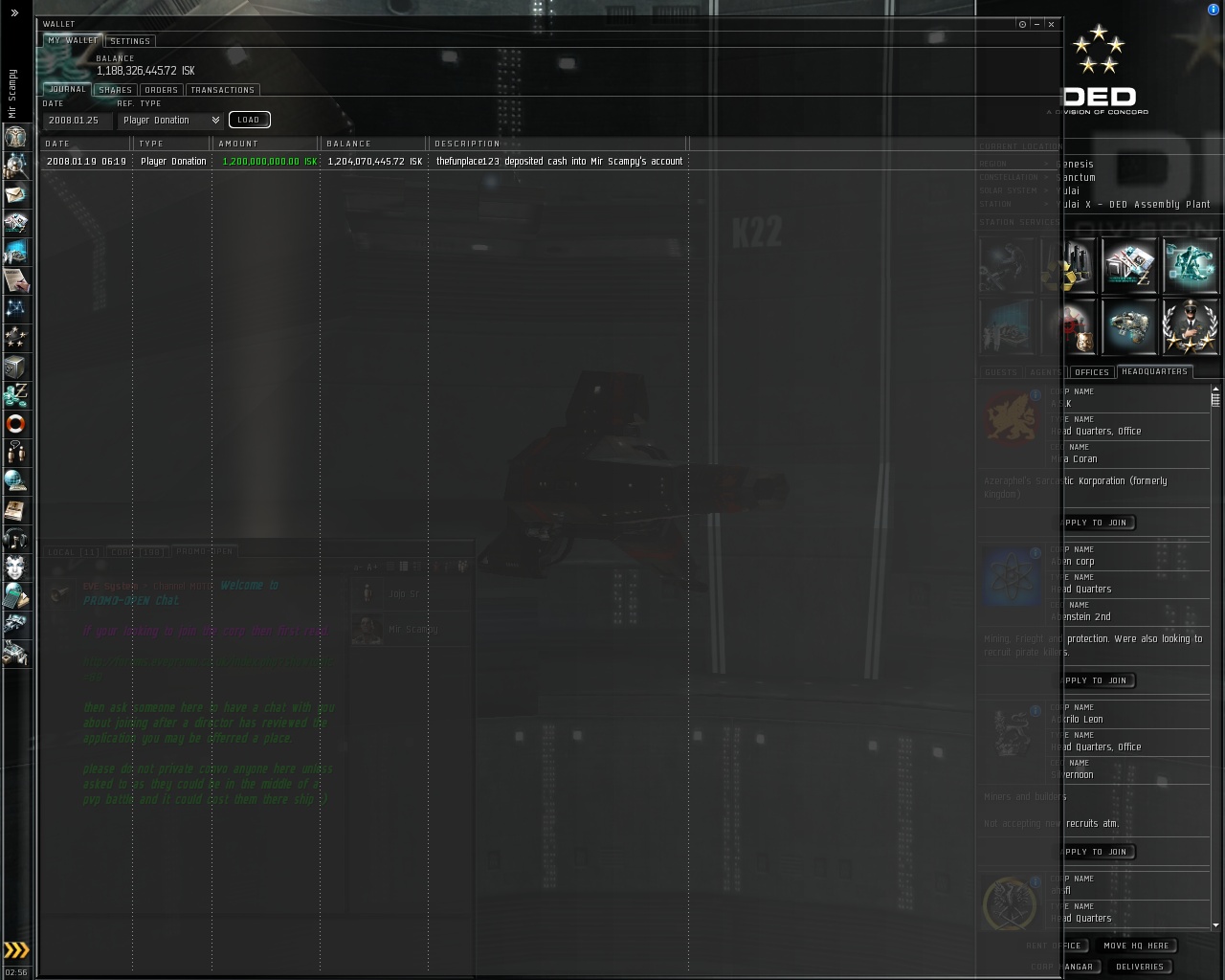Open the Help lifebuoy icon
This screenshot has height=980, width=1225.
(x=16, y=424)
